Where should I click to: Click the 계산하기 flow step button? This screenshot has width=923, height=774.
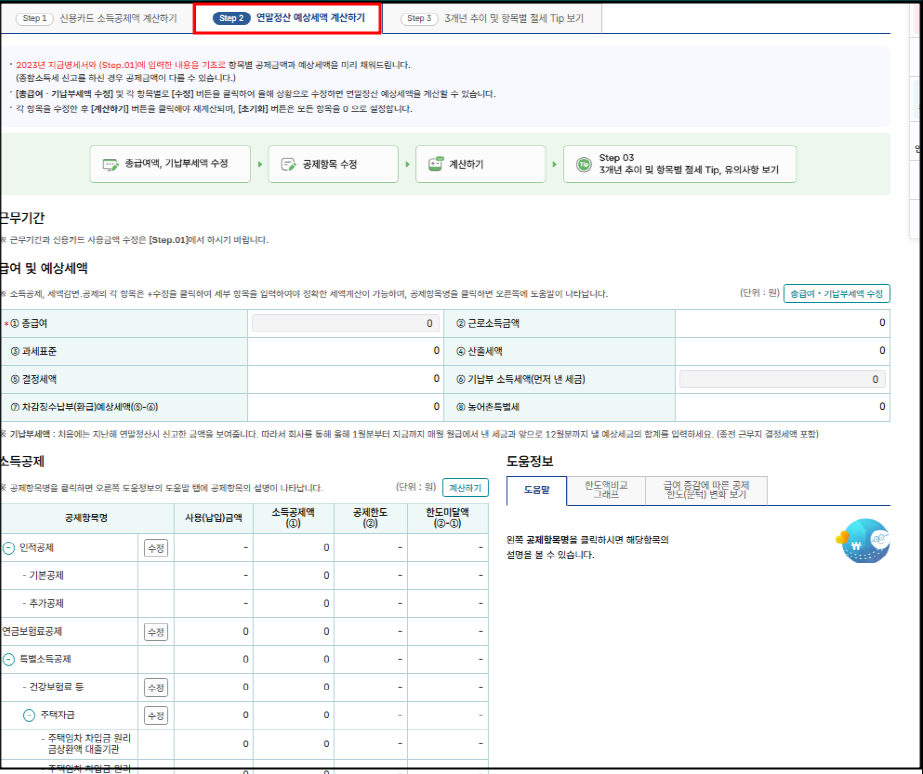pyautogui.click(x=480, y=164)
